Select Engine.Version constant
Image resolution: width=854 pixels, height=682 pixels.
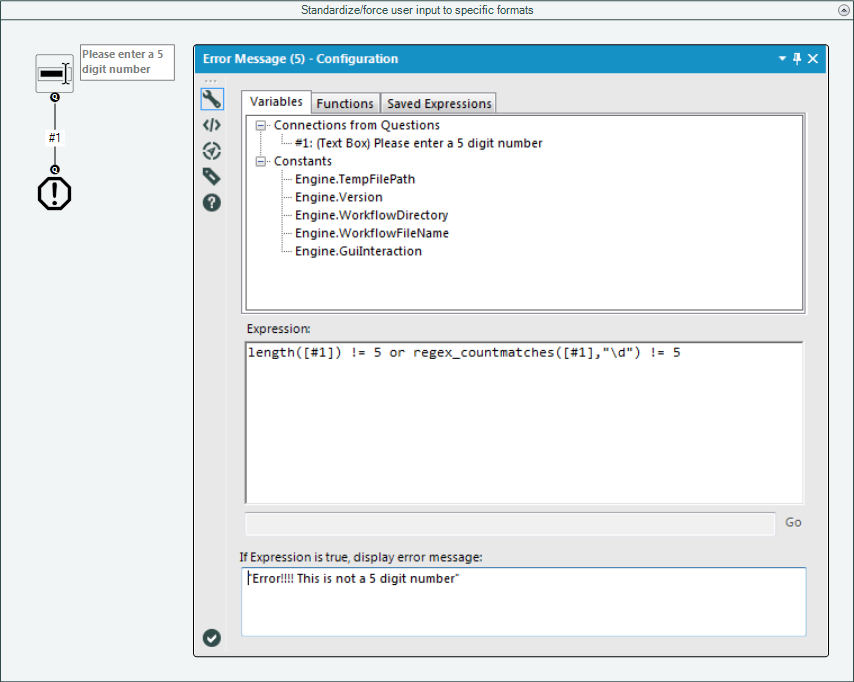coord(339,197)
